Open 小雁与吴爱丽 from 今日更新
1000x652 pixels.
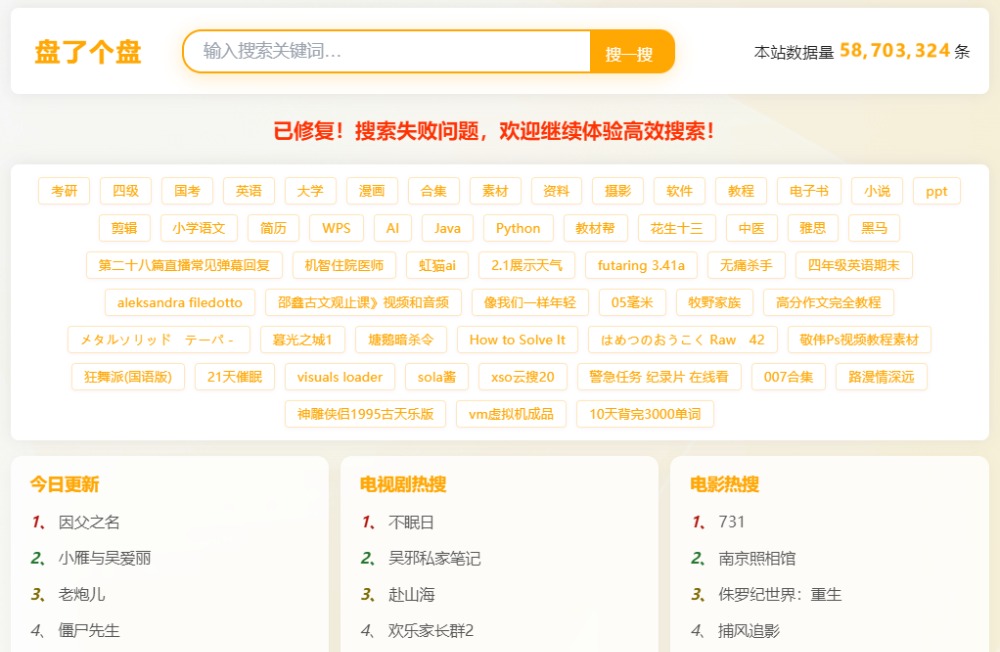(104, 558)
